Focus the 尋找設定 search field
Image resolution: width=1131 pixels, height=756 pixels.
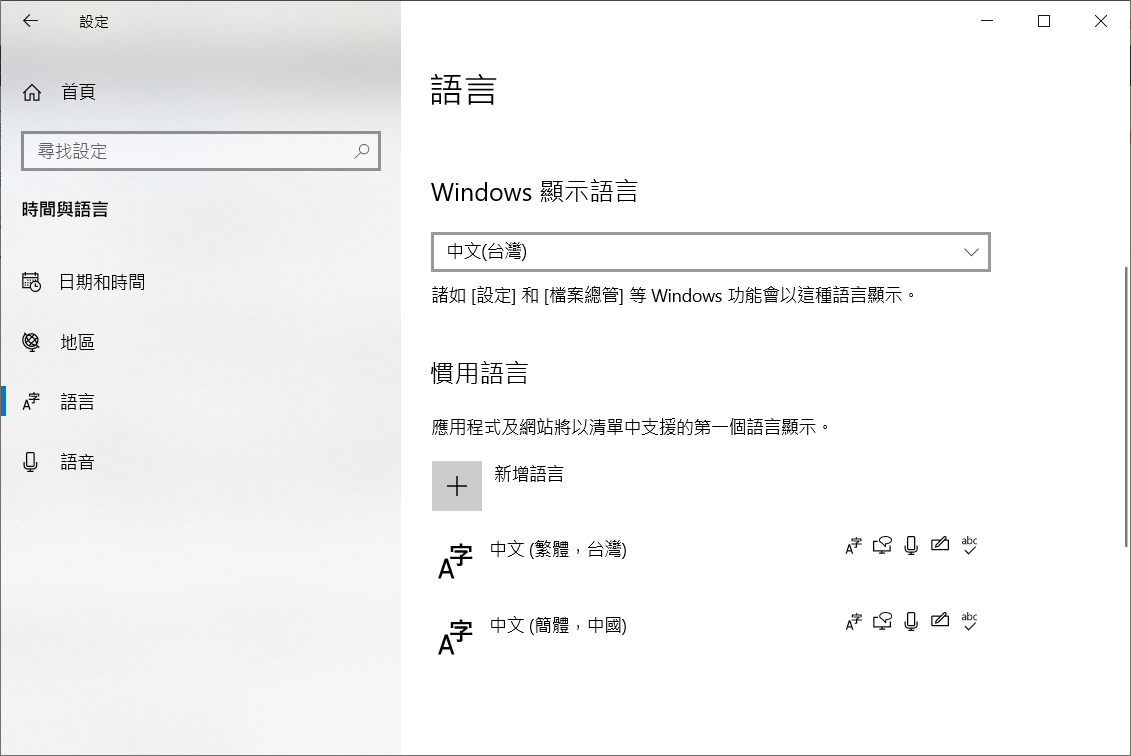pos(201,151)
